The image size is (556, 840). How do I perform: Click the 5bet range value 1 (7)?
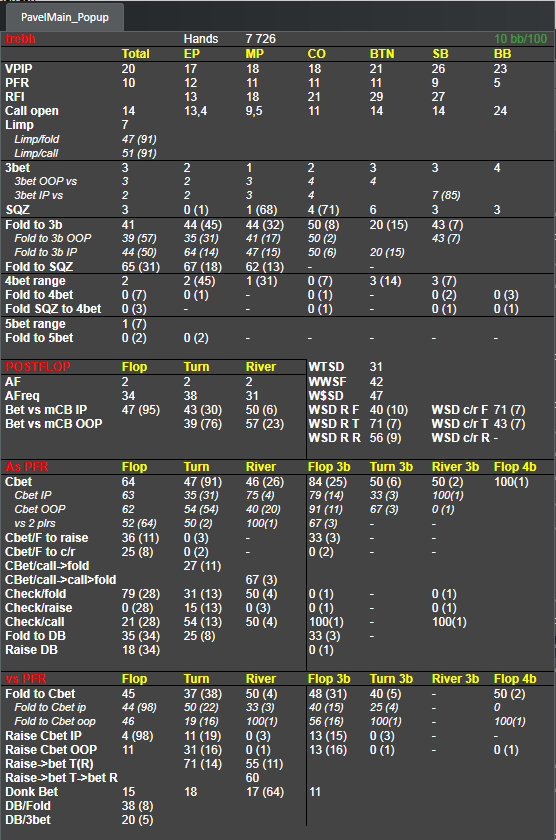[134, 324]
